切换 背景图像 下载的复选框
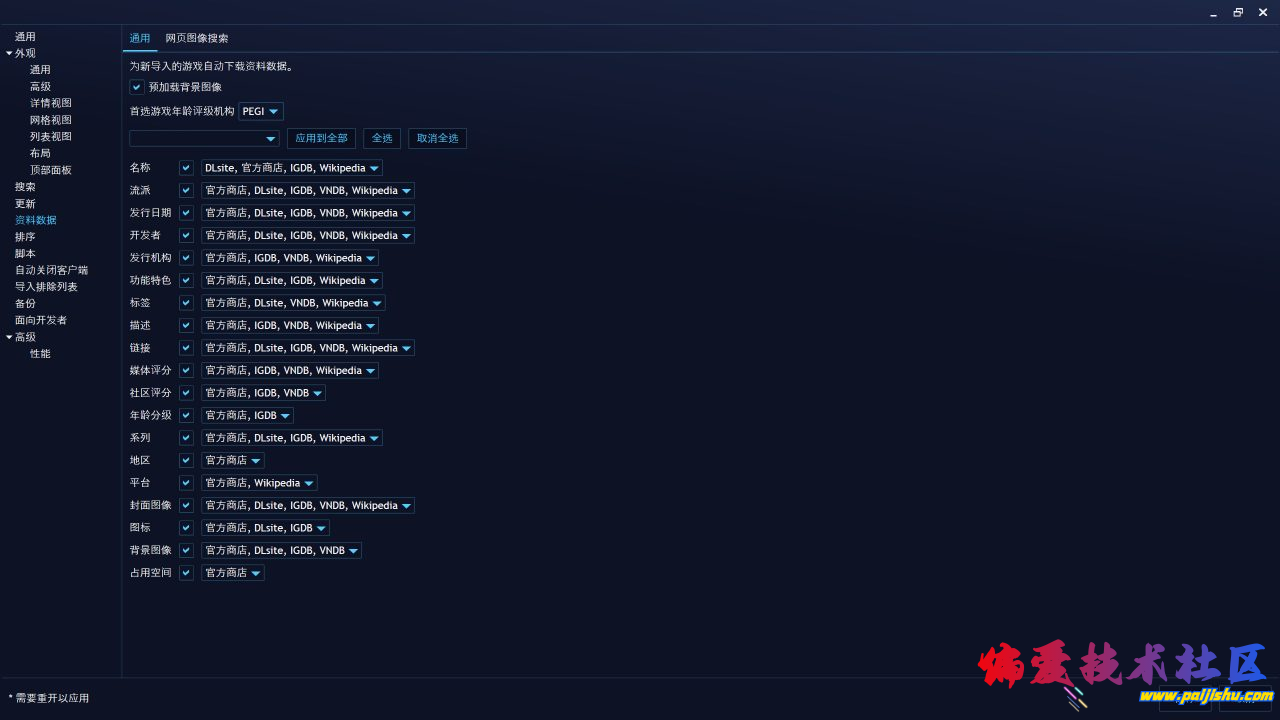 pyautogui.click(x=186, y=549)
